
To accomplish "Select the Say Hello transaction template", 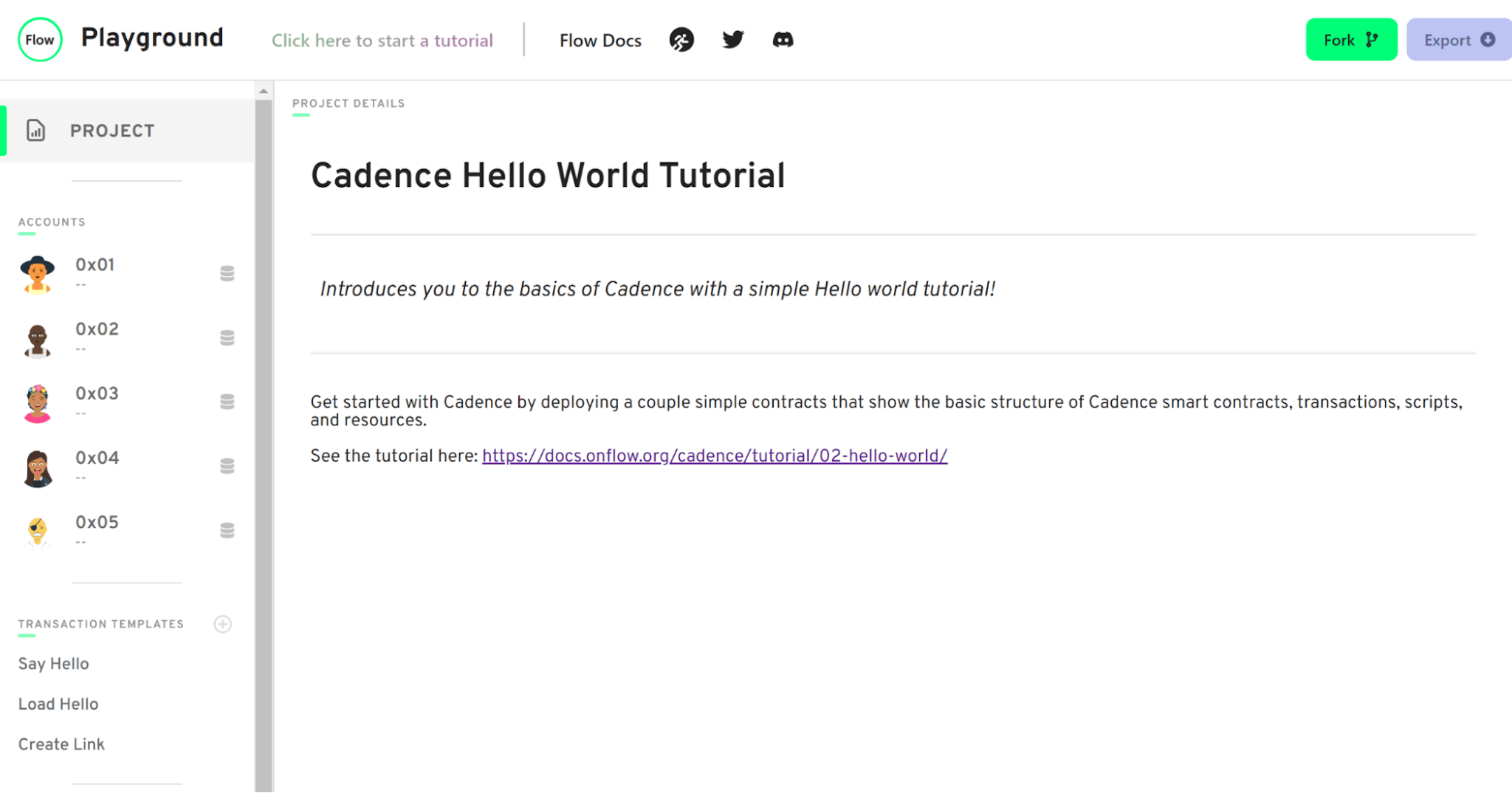I will (x=52, y=663).
